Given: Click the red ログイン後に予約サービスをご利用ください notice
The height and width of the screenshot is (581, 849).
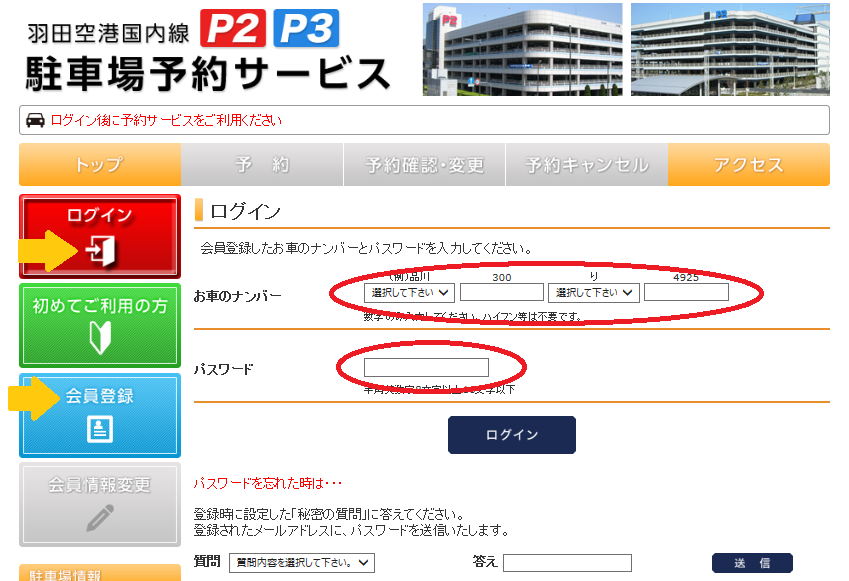Looking at the screenshot, I should pyautogui.click(x=166, y=120).
